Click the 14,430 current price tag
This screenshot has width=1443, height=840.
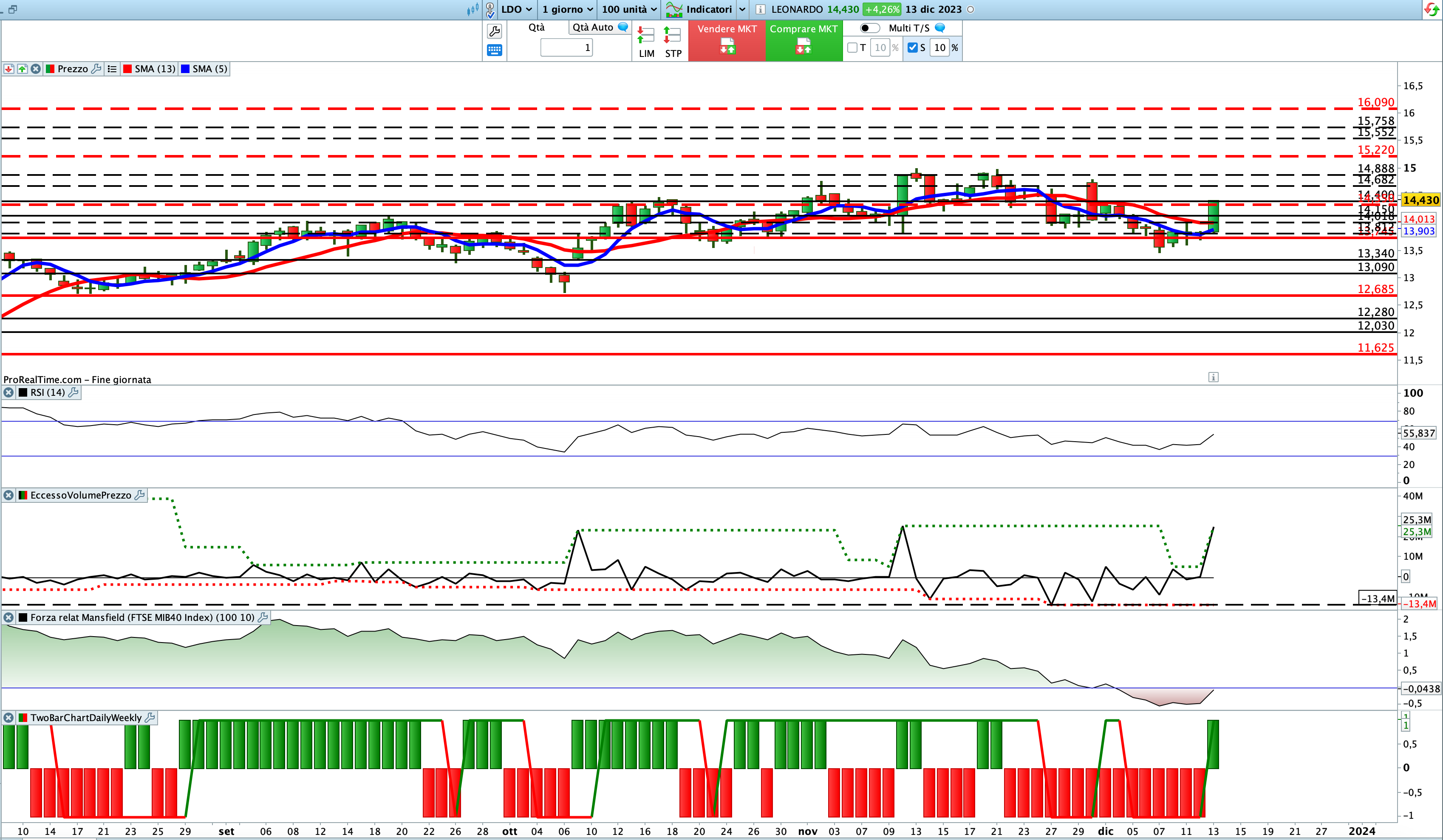[x=1420, y=200]
